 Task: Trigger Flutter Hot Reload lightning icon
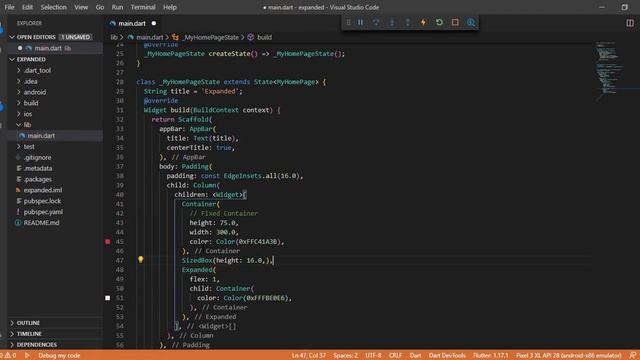click(423, 22)
